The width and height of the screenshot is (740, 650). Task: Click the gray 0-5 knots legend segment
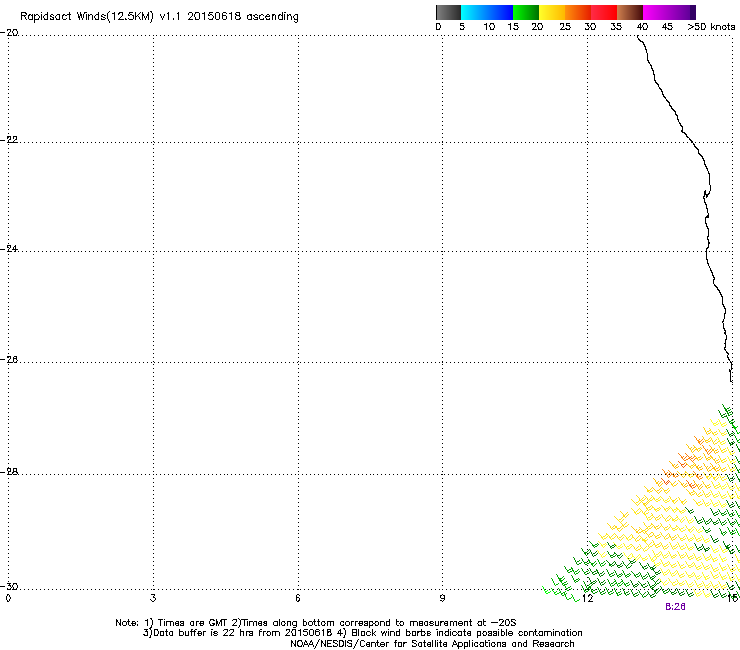click(x=448, y=12)
